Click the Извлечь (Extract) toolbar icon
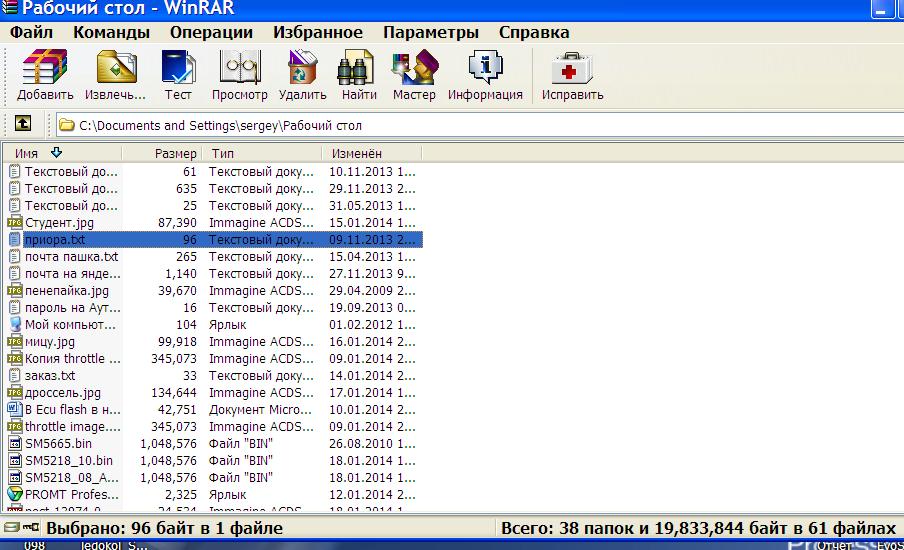Image resolution: width=904 pixels, height=550 pixels. [x=116, y=67]
